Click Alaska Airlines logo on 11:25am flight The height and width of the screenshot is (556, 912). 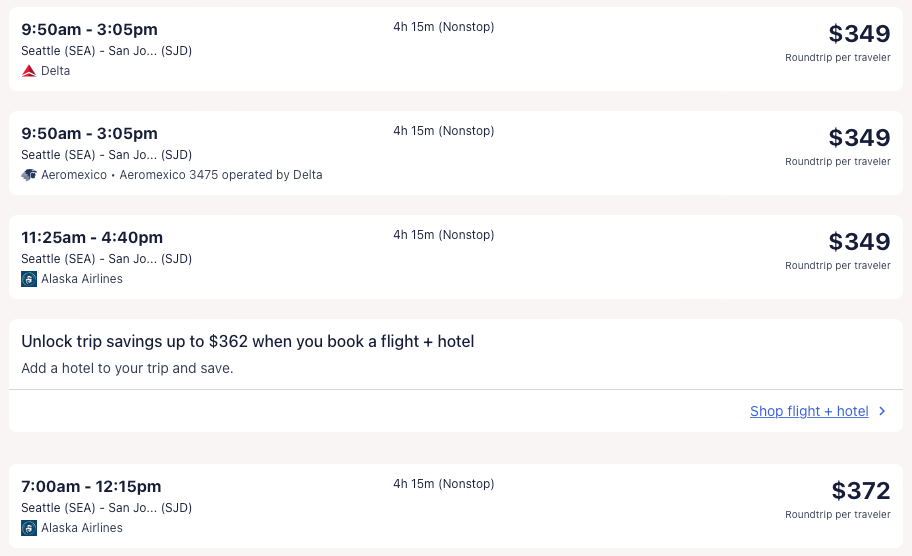tap(29, 279)
